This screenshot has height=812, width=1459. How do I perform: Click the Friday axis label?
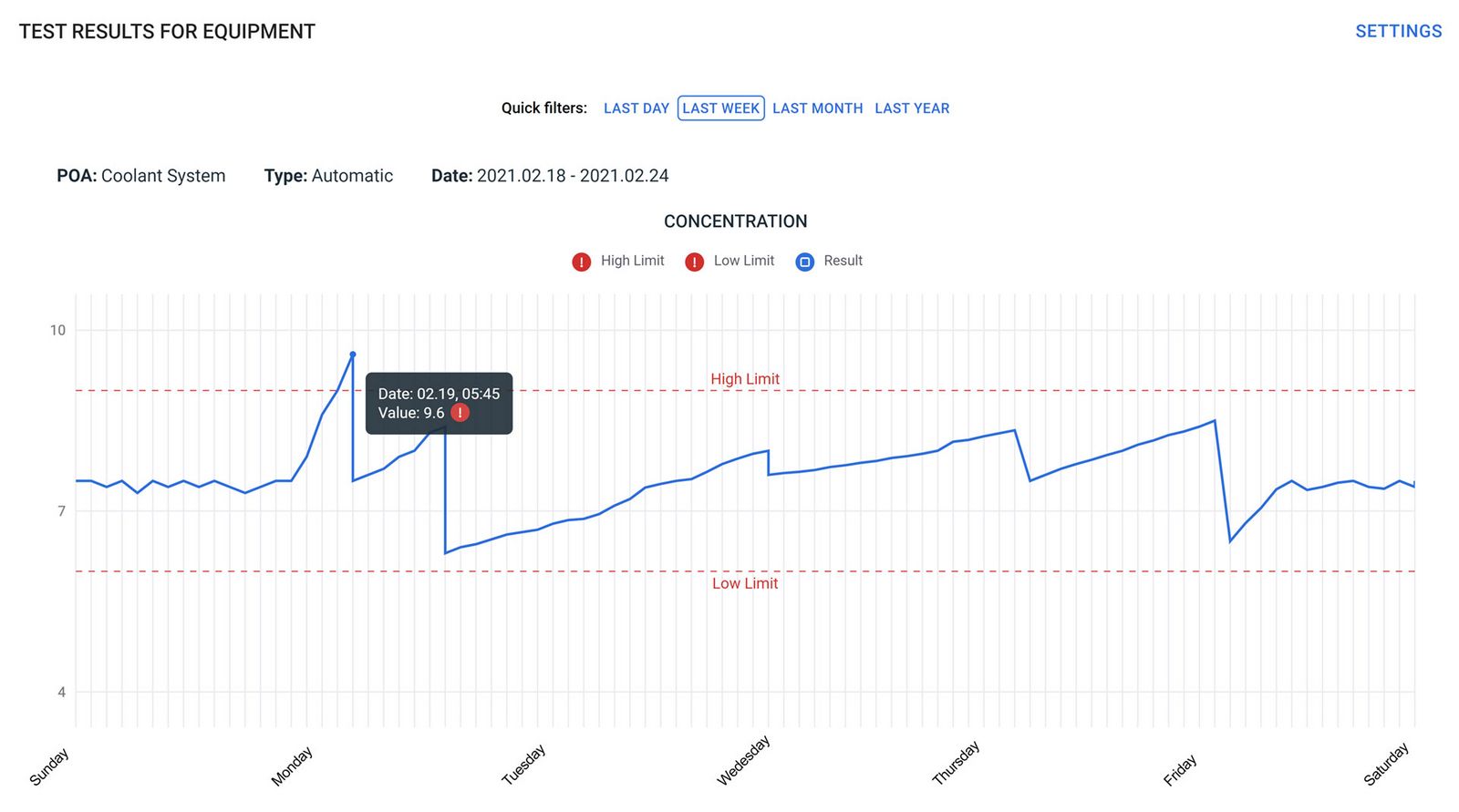tap(1179, 770)
